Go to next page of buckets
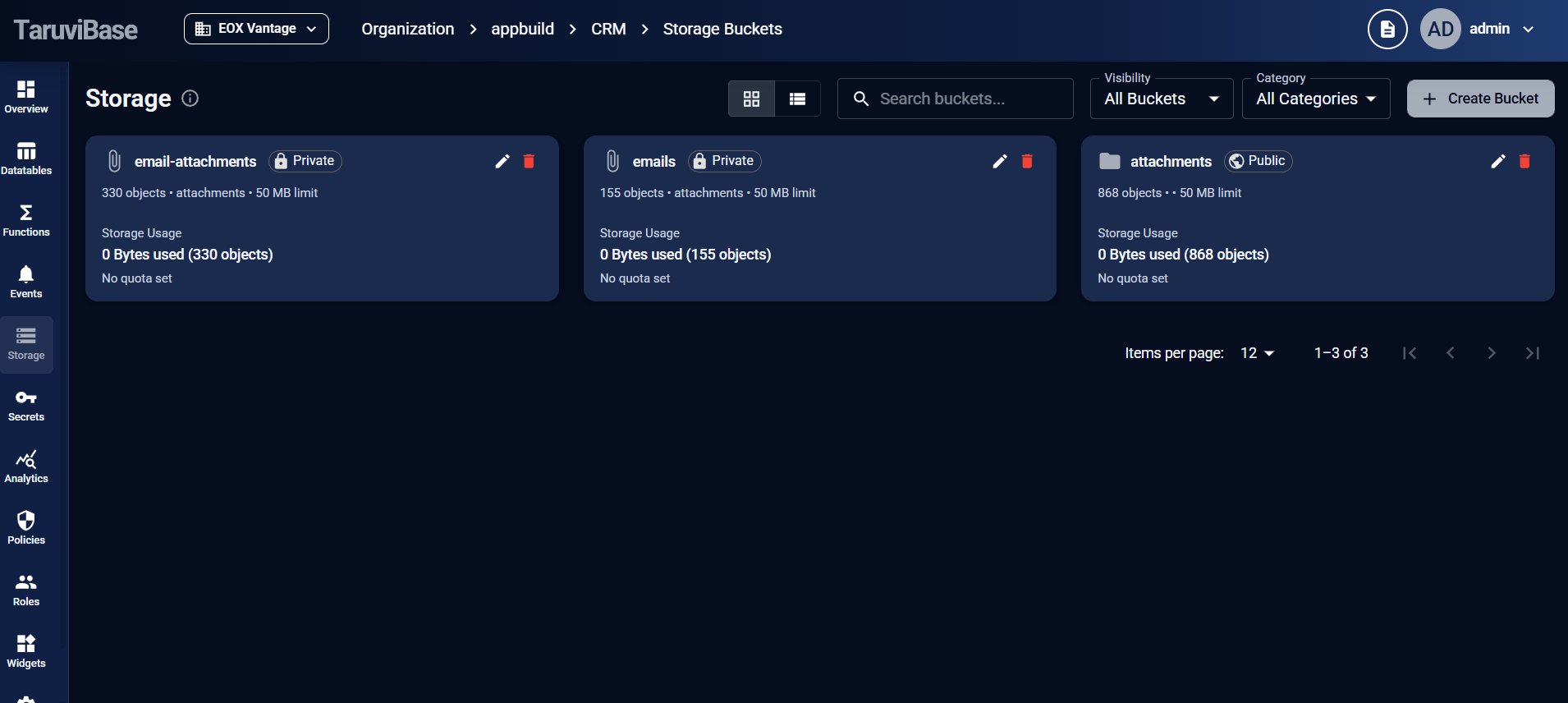1568x703 pixels. tap(1492, 353)
